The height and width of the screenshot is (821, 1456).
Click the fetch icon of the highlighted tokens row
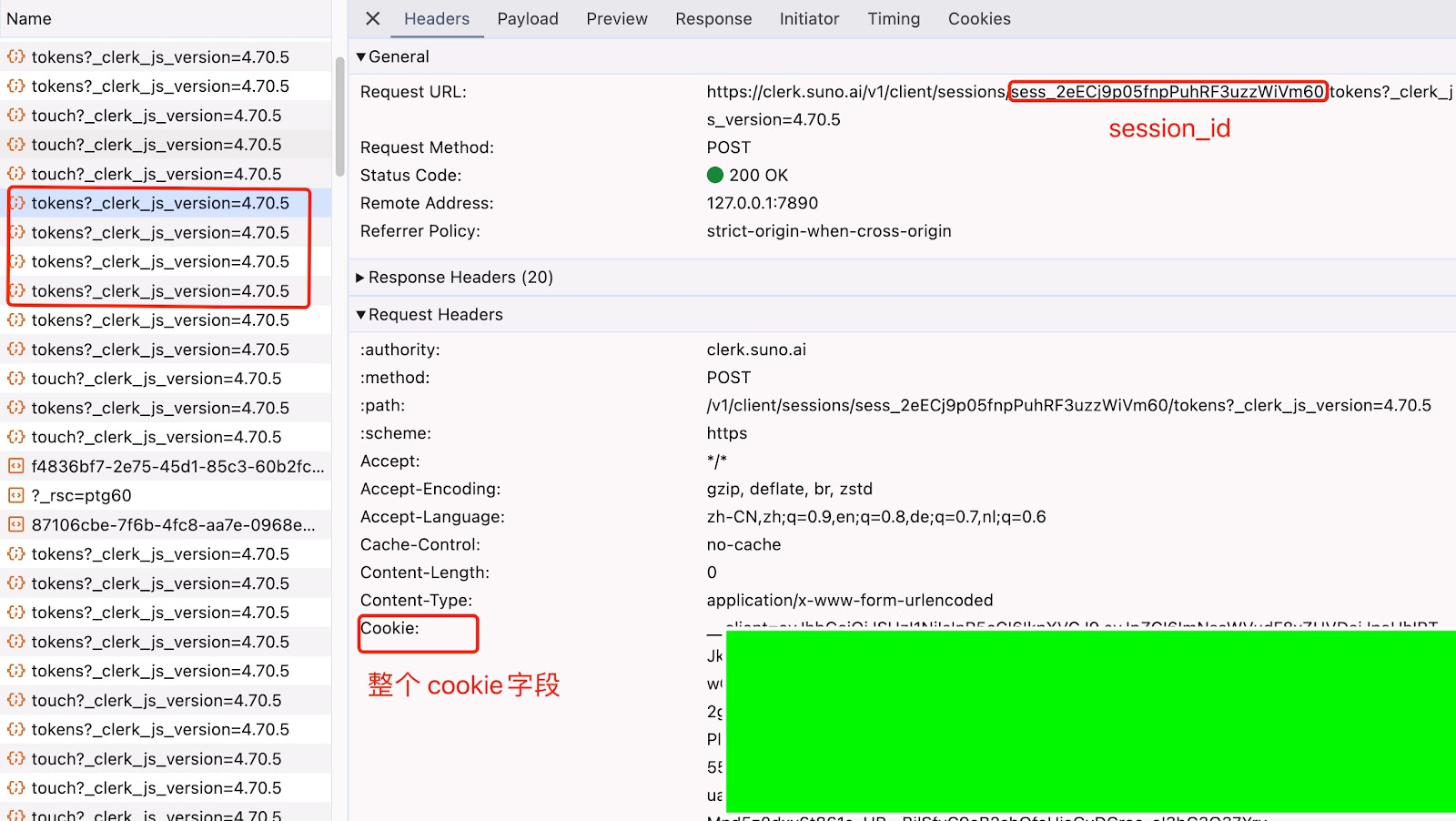point(15,203)
